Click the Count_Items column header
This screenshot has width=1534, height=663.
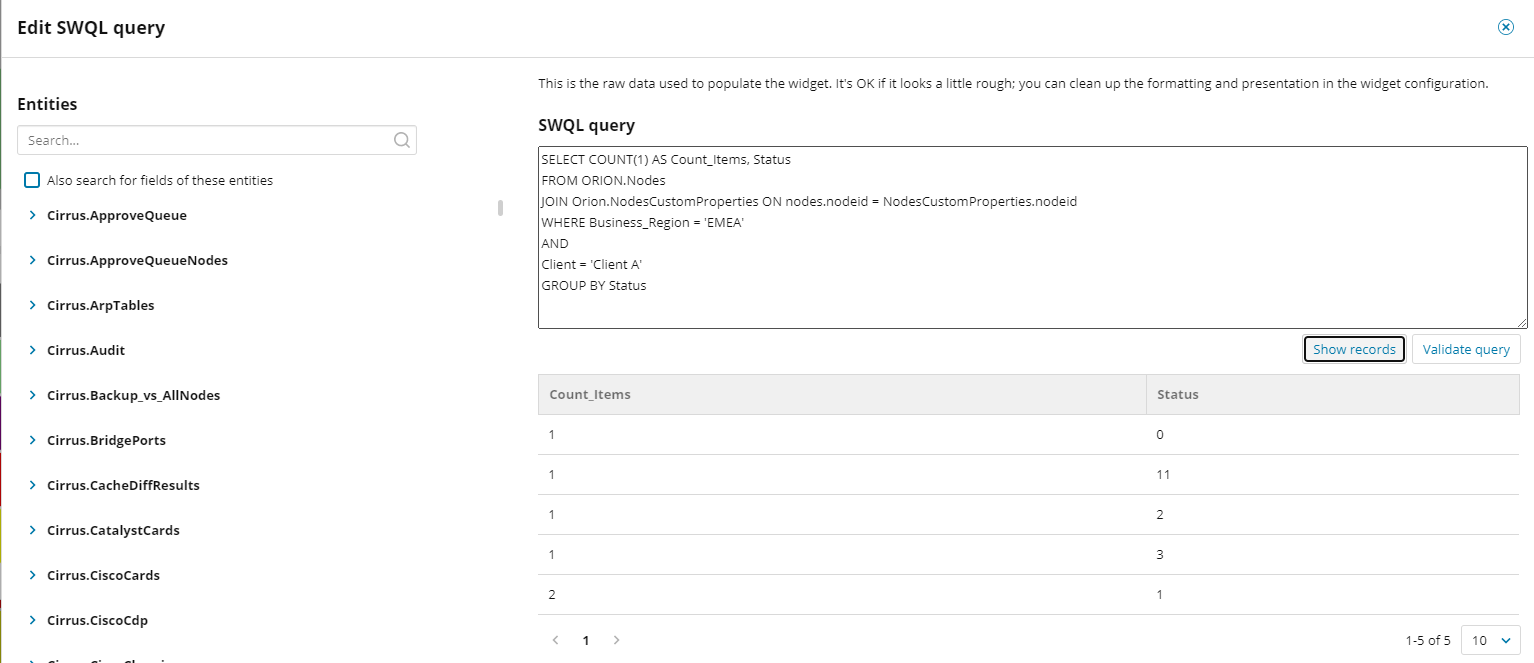coord(590,394)
